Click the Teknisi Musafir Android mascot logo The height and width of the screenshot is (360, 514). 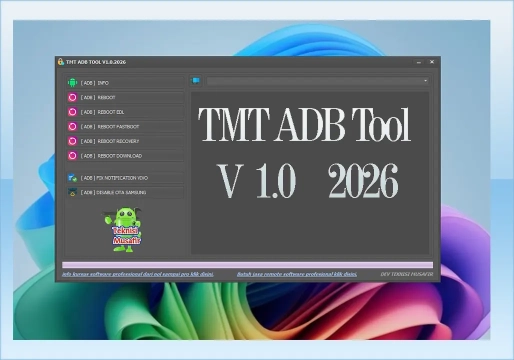tap(124, 230)
